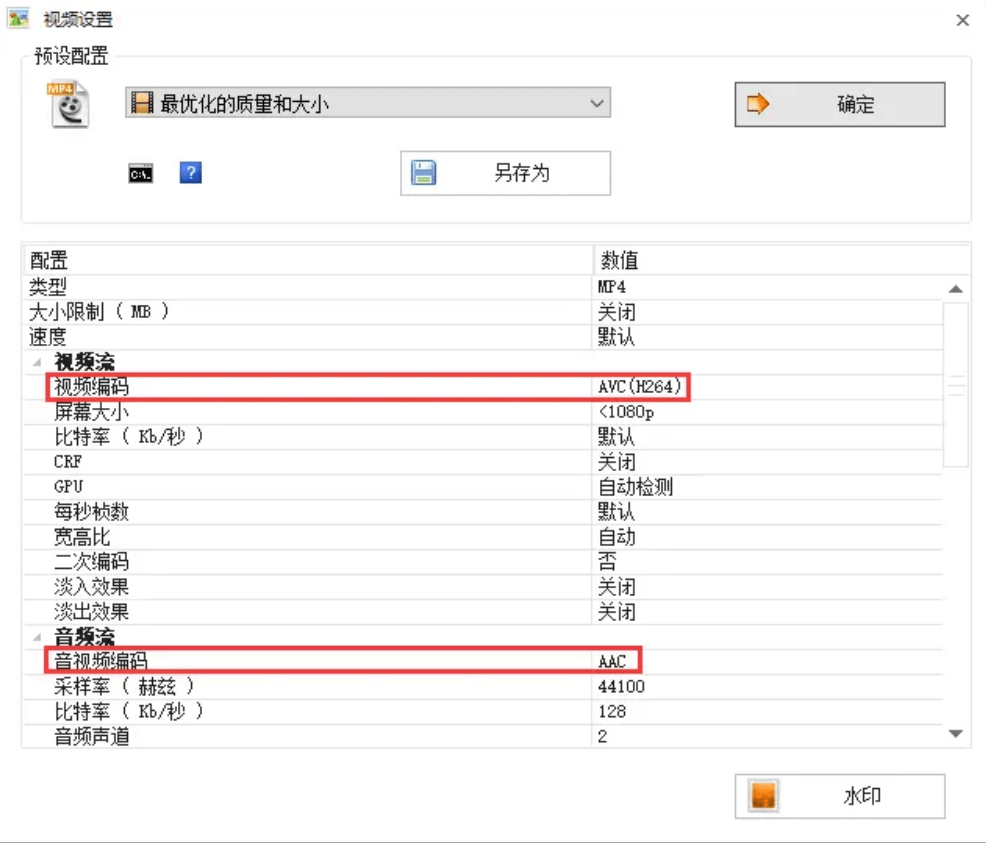Click the orange watermark icon in 水印
986x843 pixels.
(x=763, y=796)
